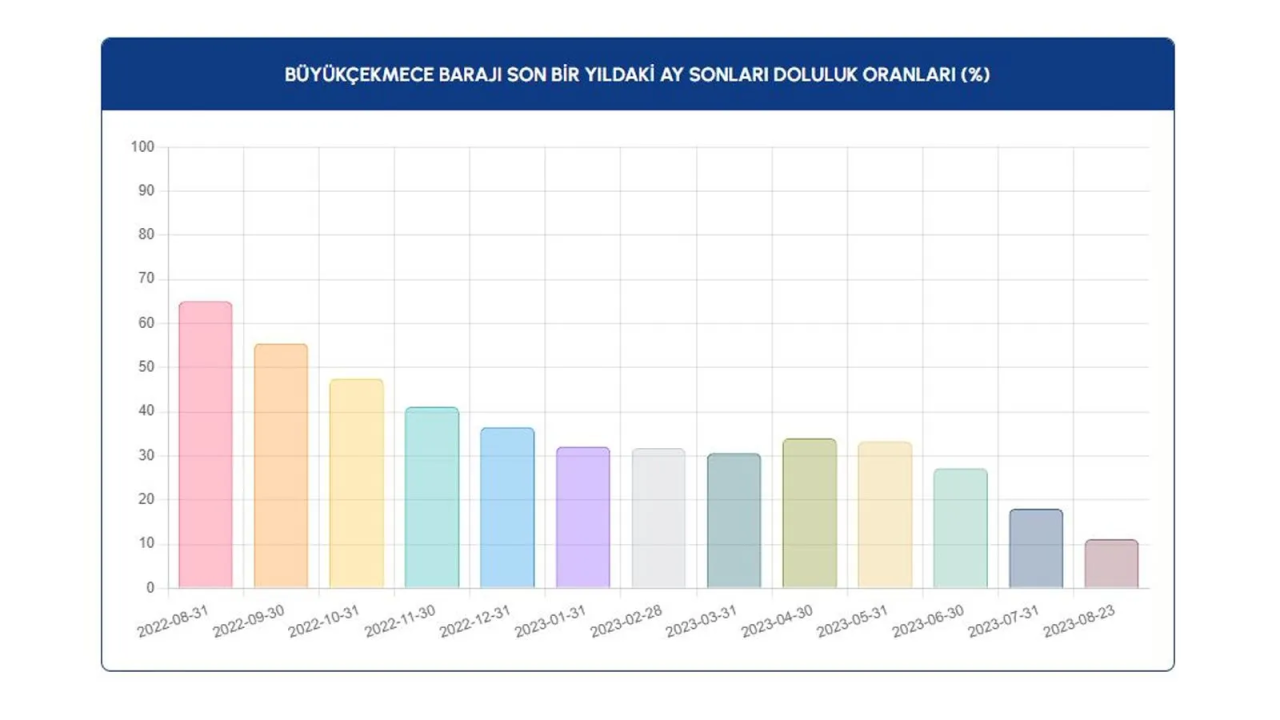Click the pink bar for 2022-08-31
The width and height of the screenshot is (1280, 720).
(x=205, y=445)
